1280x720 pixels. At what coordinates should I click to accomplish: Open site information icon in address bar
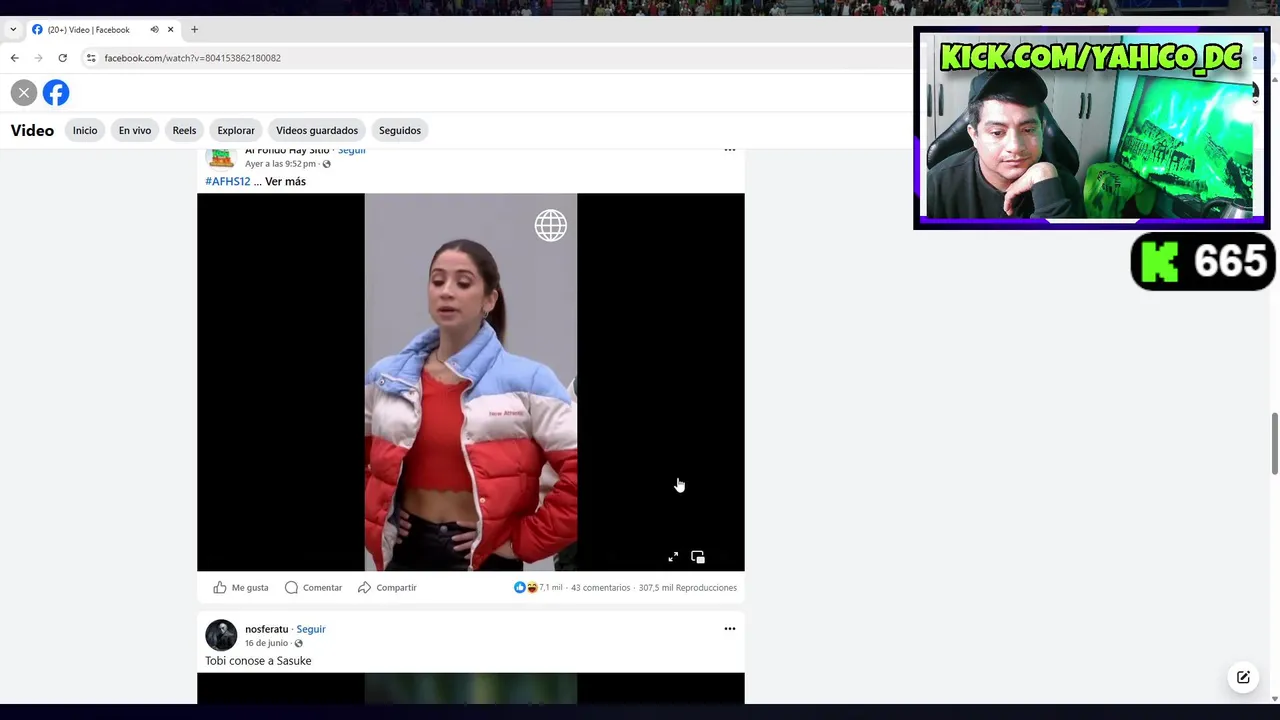point(91,58)
